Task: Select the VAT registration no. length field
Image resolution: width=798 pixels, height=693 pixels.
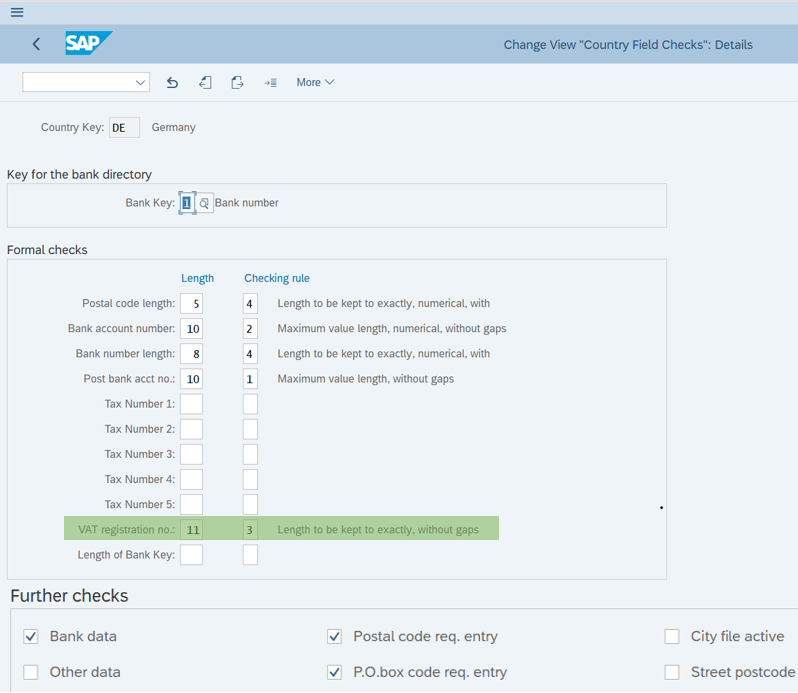Action: 191,530
